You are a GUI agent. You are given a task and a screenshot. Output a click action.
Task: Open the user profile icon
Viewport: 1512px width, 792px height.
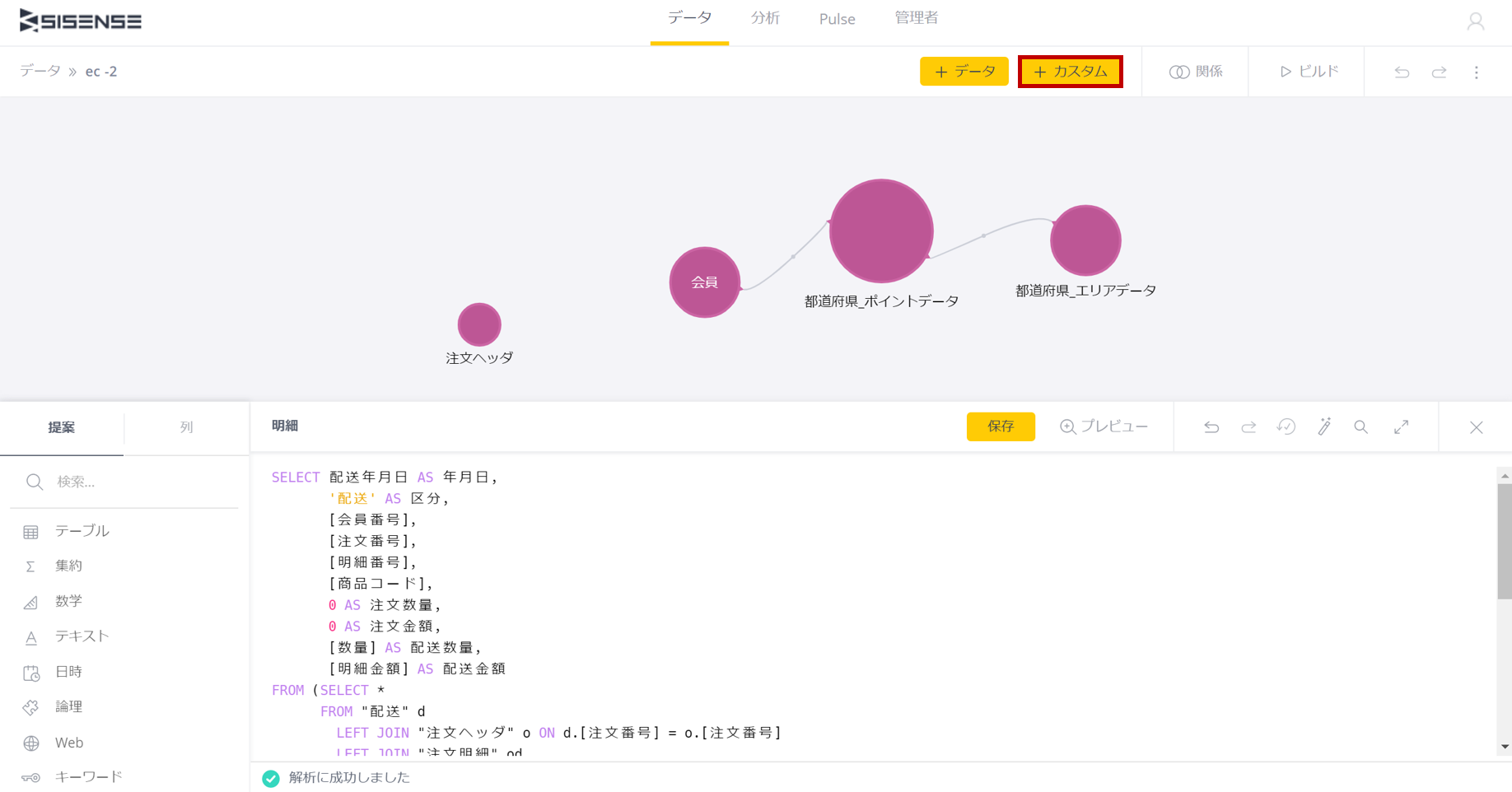(x=1475, y=21)
